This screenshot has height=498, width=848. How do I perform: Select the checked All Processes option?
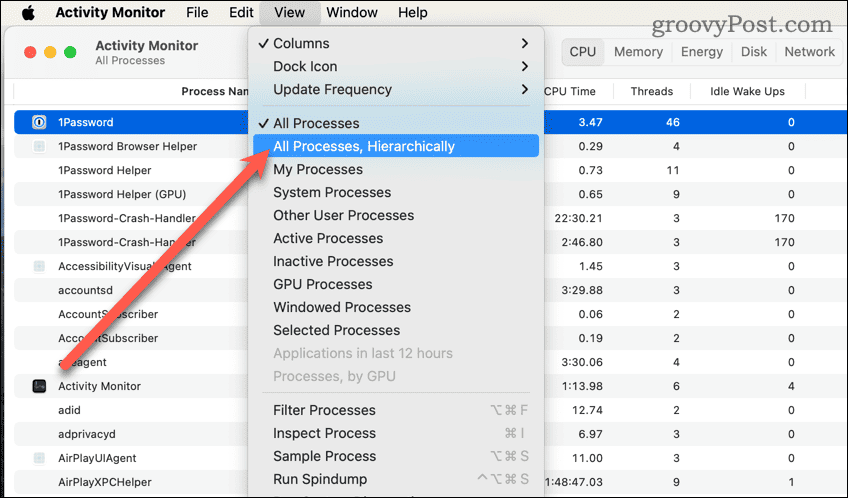tap(396, 123)
